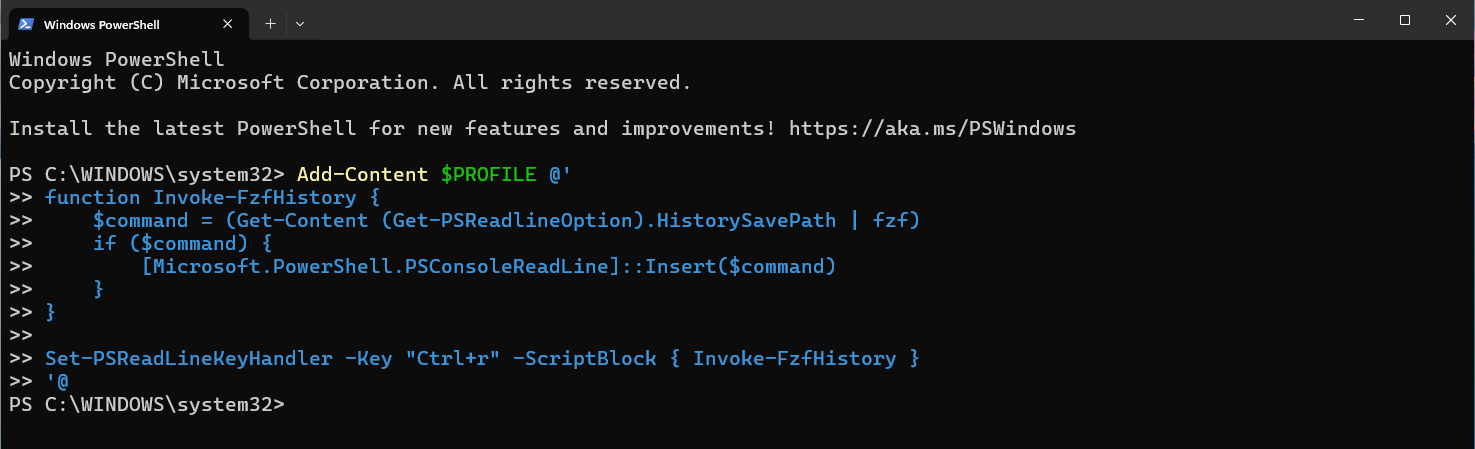Close the terminal window
Image resolution: width=1475 pixels, height=449 pixels.
(x=1451, y=20)
